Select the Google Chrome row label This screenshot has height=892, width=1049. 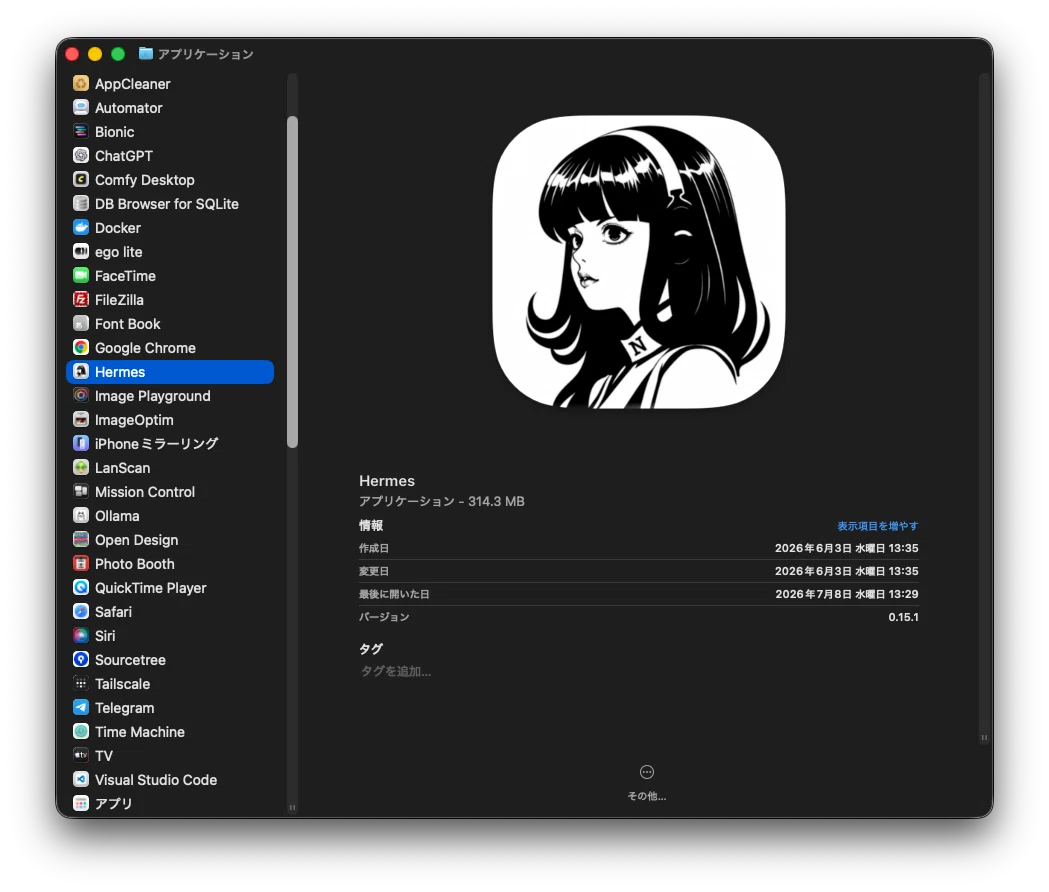click(x=145, y=348)
